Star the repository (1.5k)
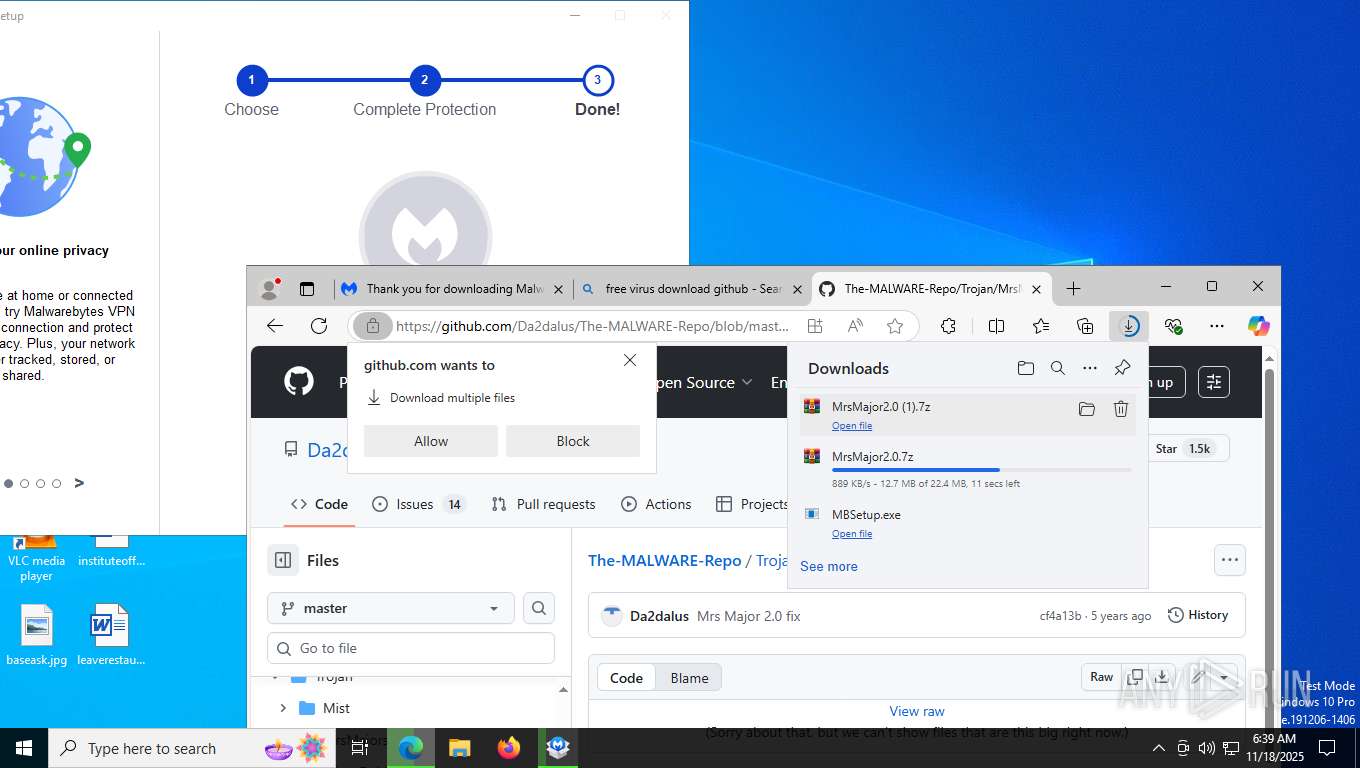Viewport: 1360px width, 768px height. pyautogui.click(x=1185, y=449)
